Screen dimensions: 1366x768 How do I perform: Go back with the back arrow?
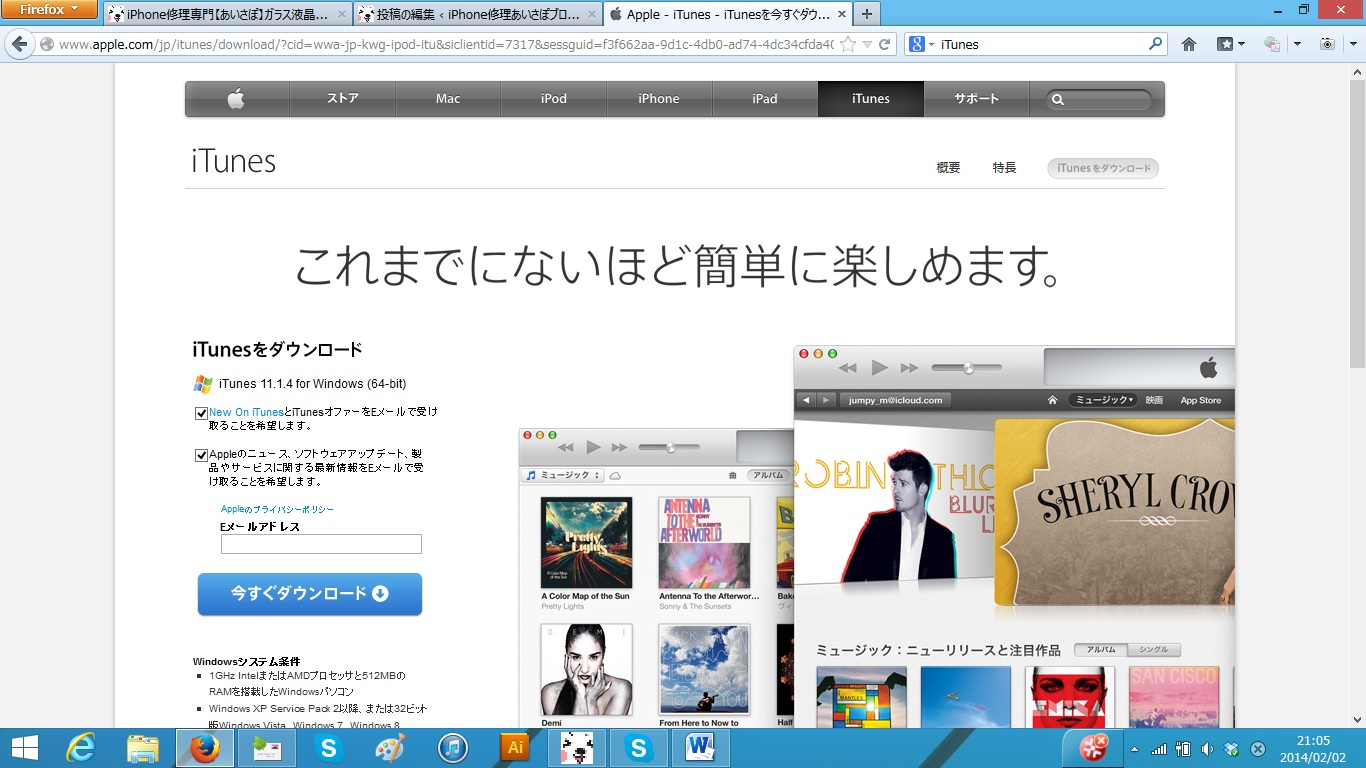17,44
